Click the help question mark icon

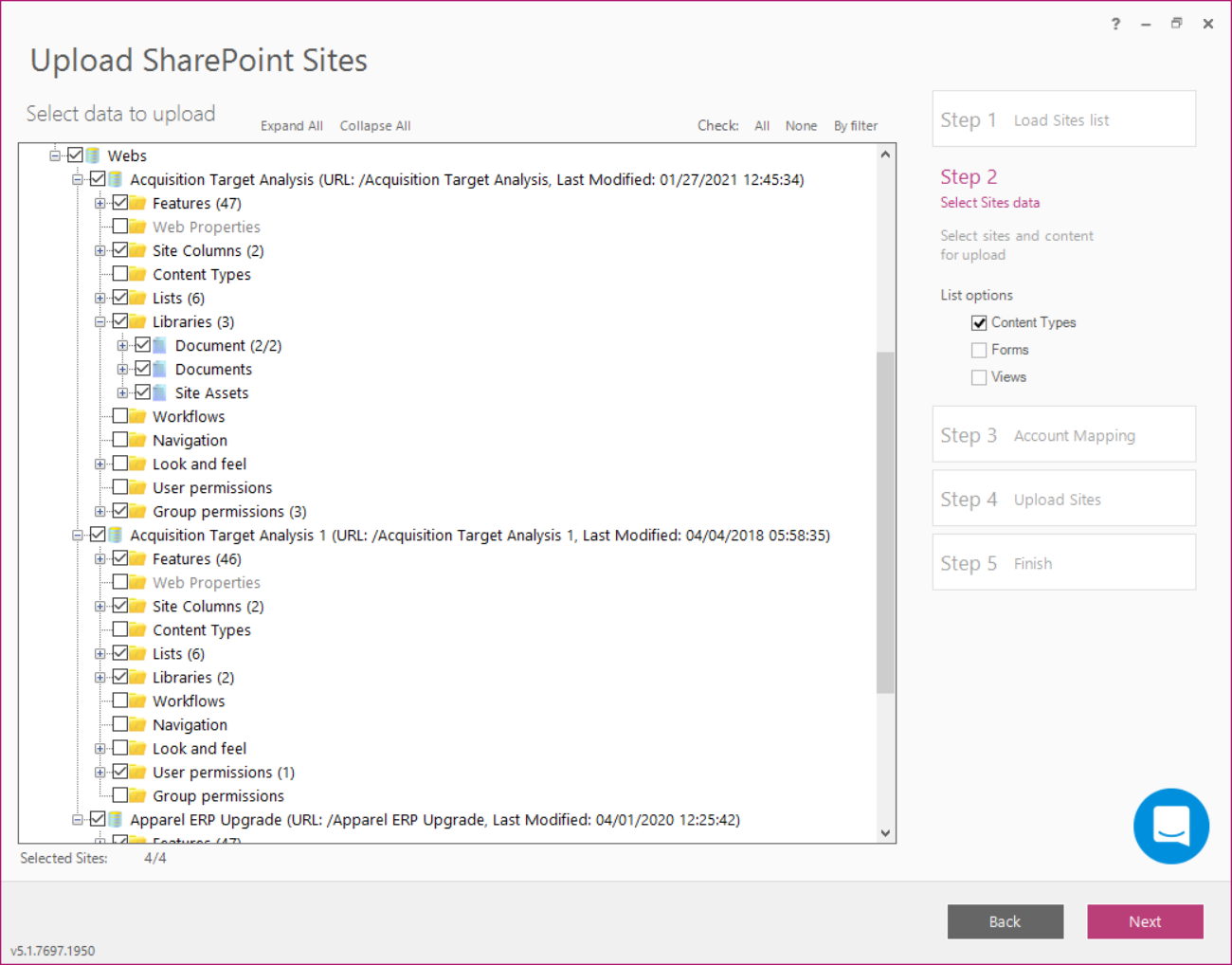pyautogui.click(x=1115, y=24)
